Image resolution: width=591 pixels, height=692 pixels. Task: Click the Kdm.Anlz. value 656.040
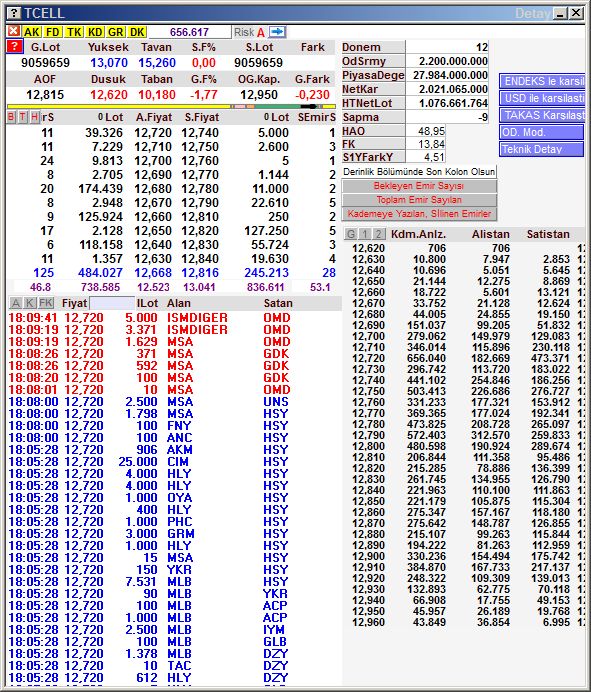426,358
